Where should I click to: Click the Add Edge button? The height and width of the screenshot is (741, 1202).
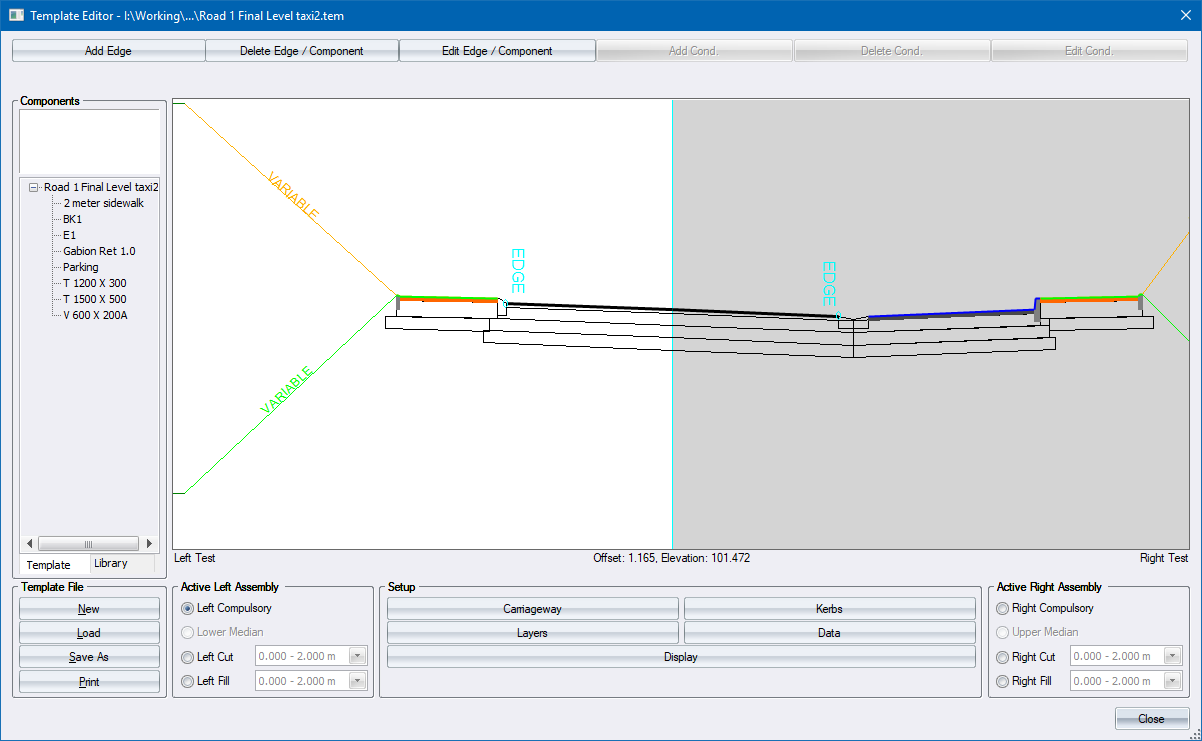point(108,51)
